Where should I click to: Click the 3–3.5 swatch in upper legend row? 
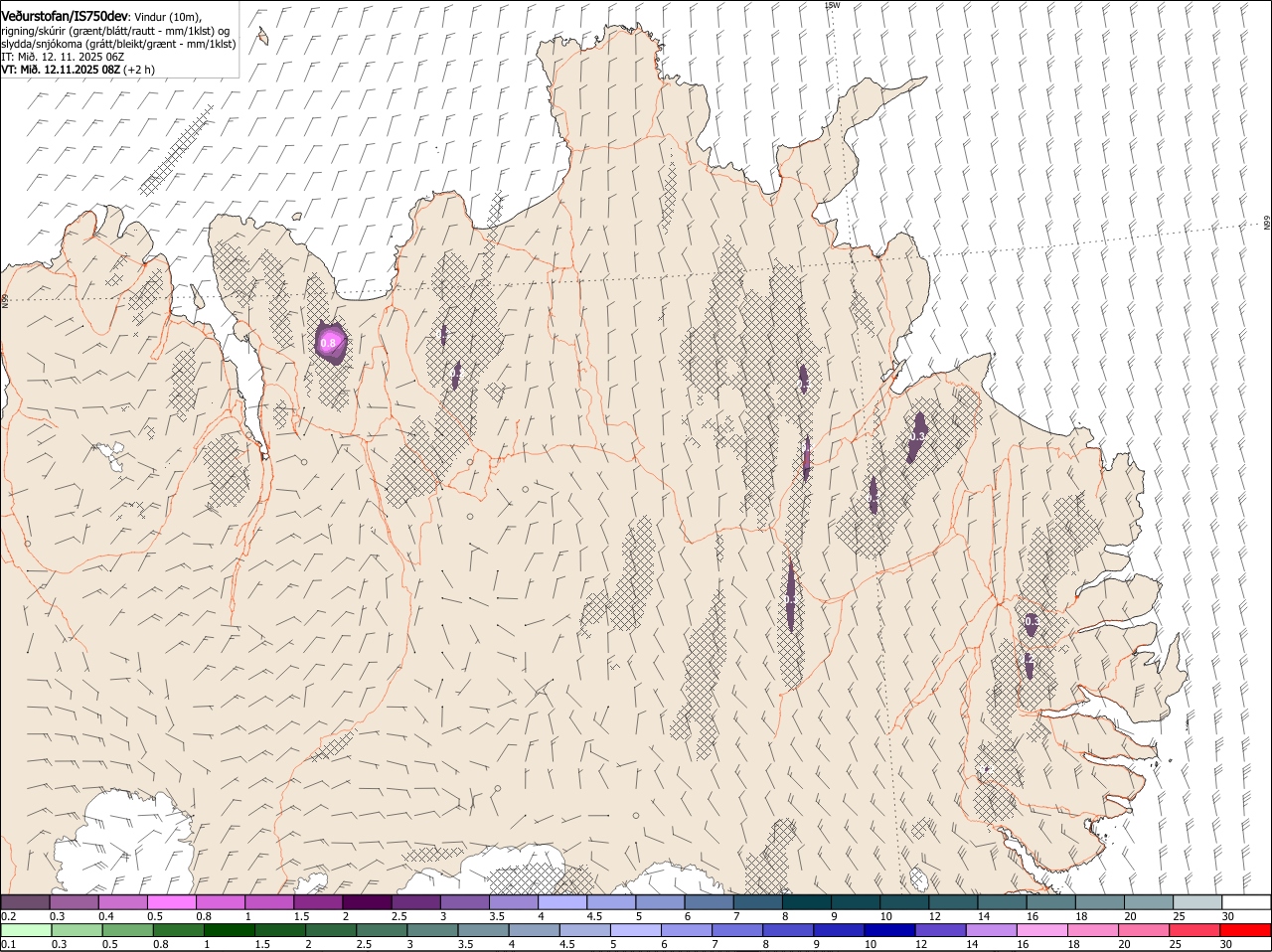[x=464, y=901]
